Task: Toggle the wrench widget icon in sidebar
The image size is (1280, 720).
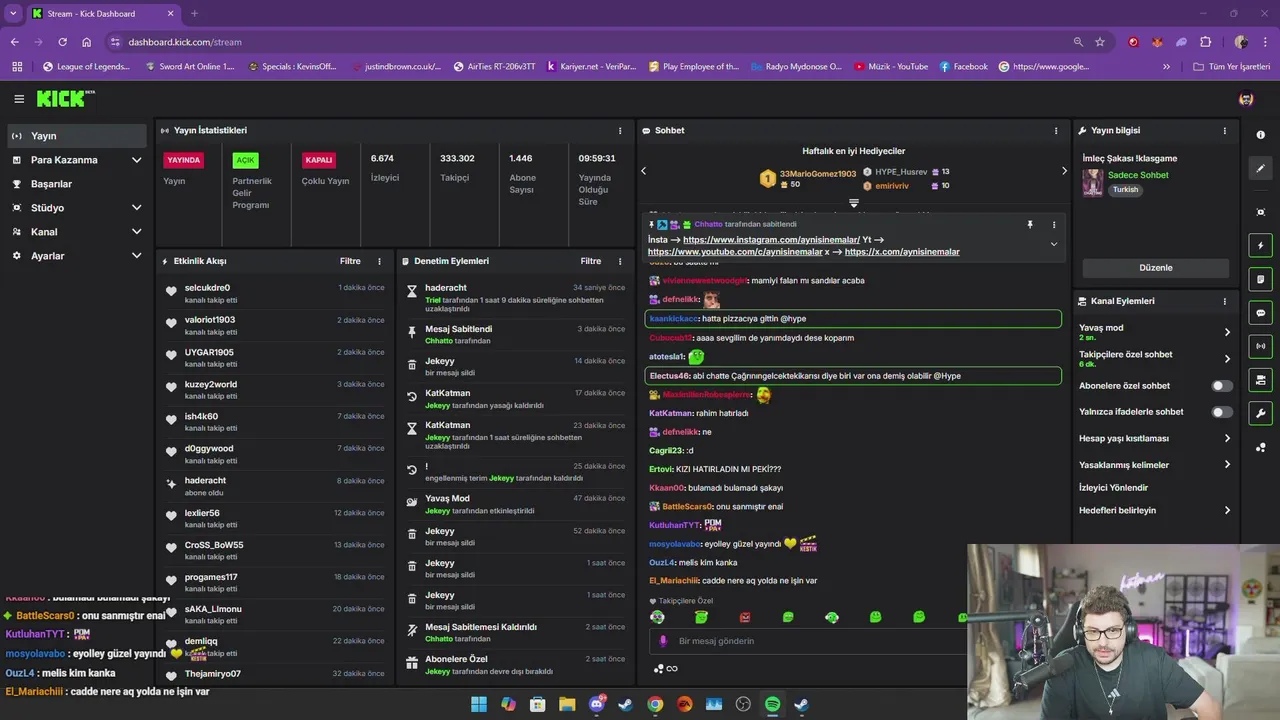Action: pos(1260,414)
